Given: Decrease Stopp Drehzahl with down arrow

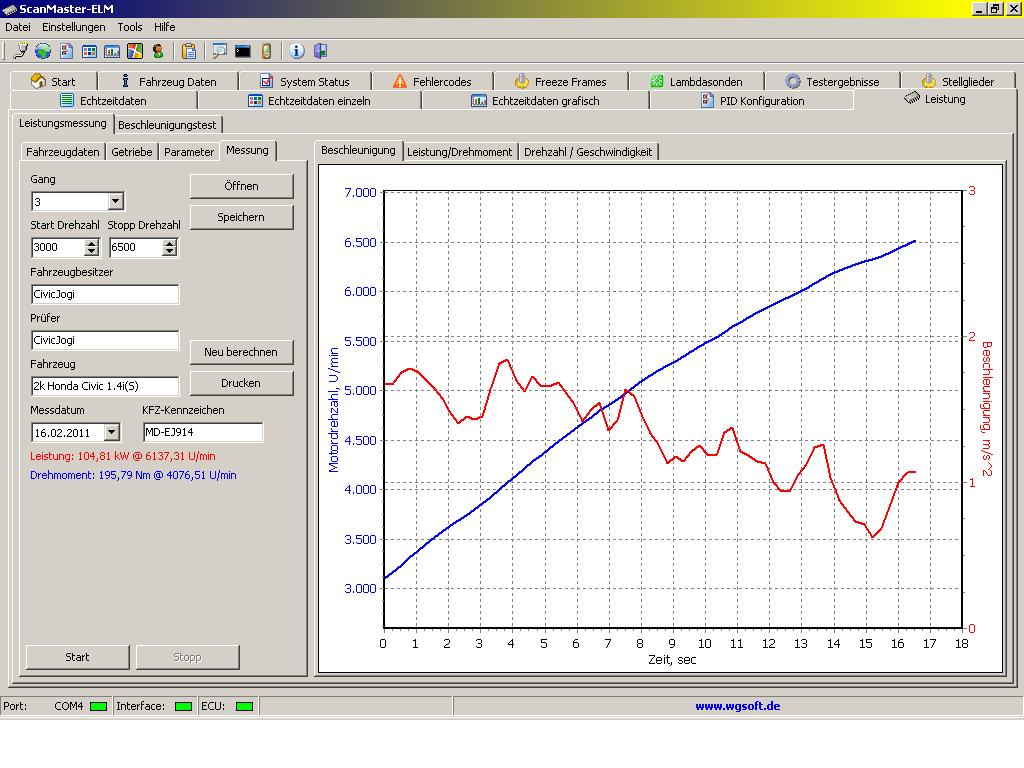Looking at the screenshot, I should click(170, 252).
